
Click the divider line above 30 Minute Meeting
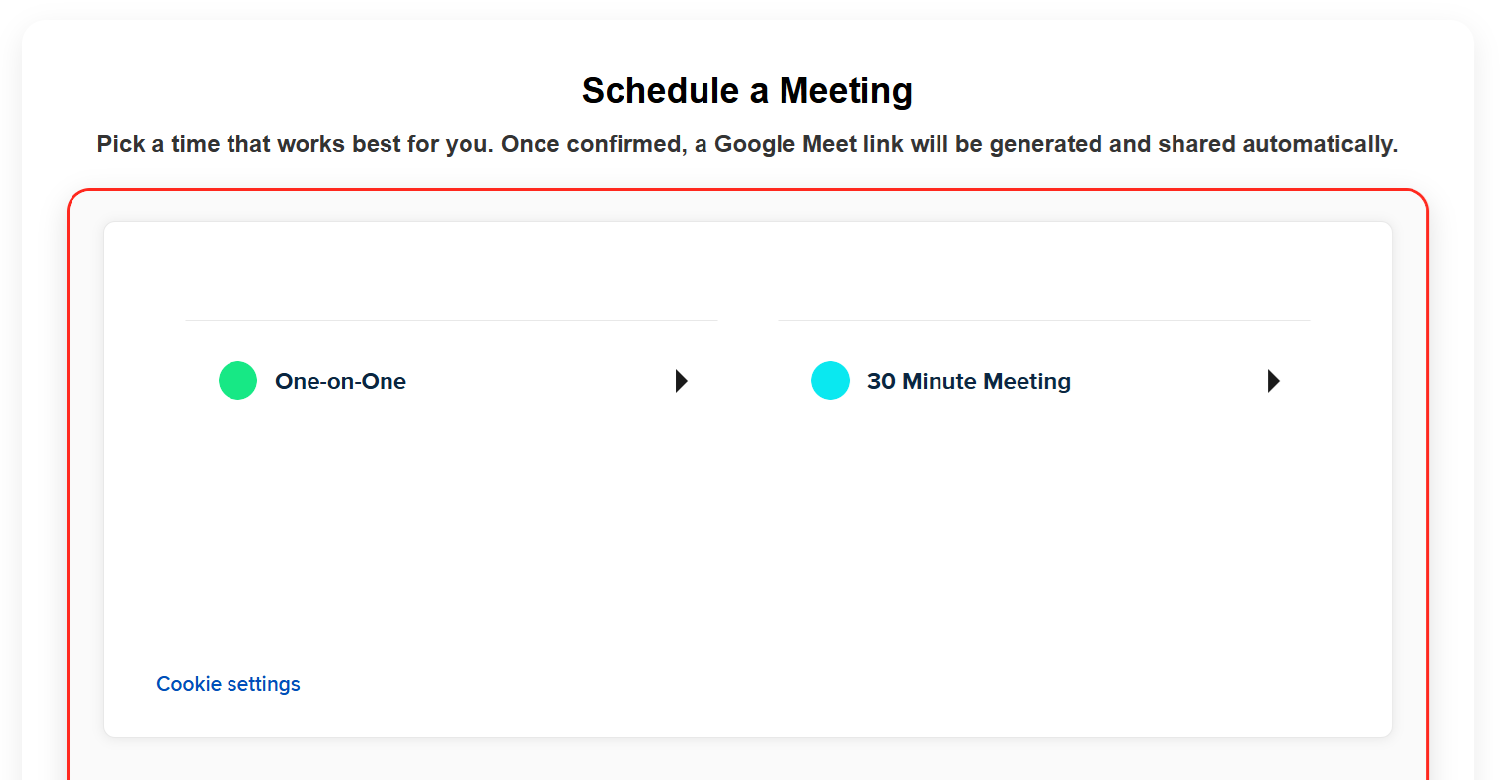click(1043, 320)
